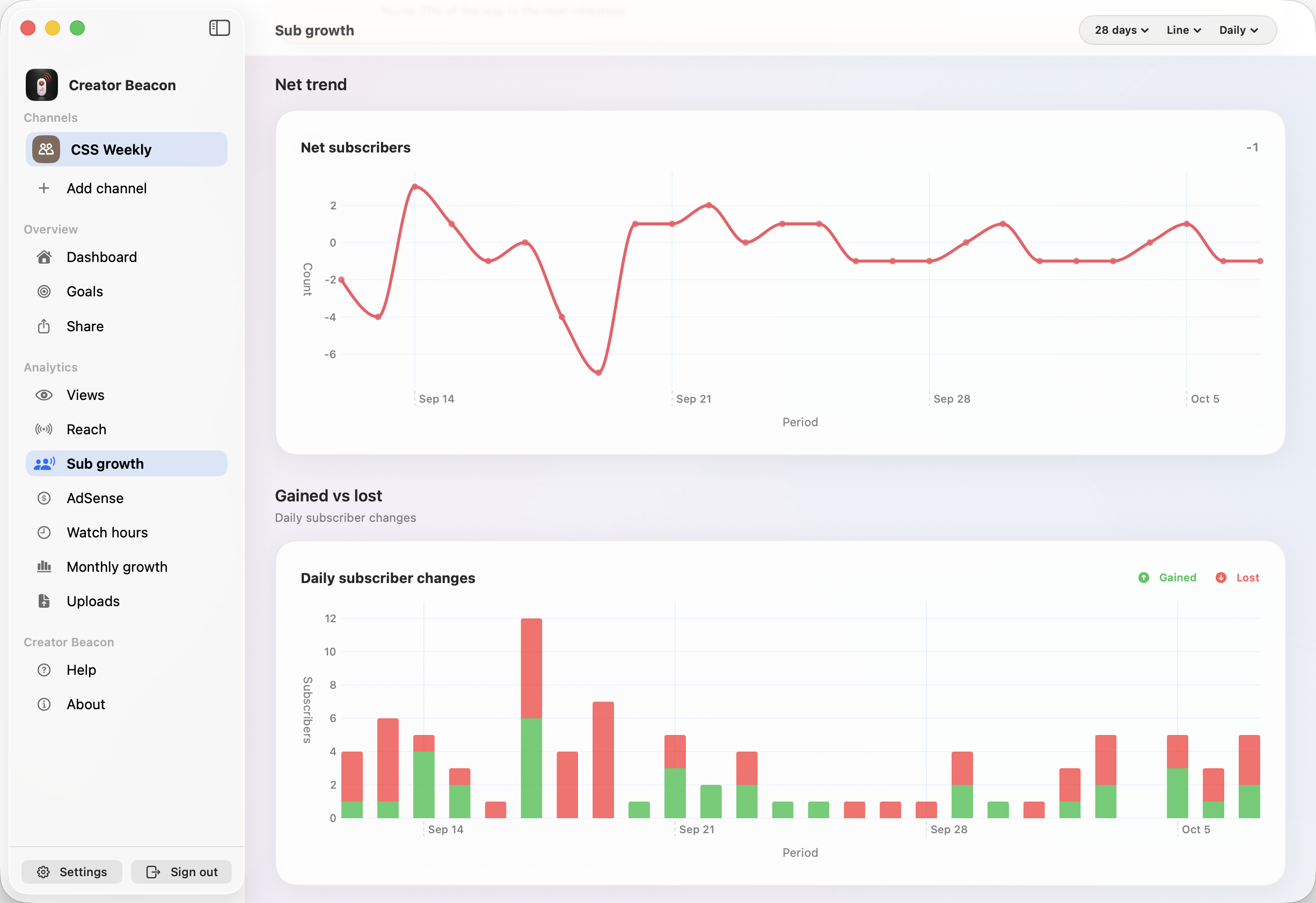Click the Net trend heading
The image size is (1316, 903).
click(311, 84)
